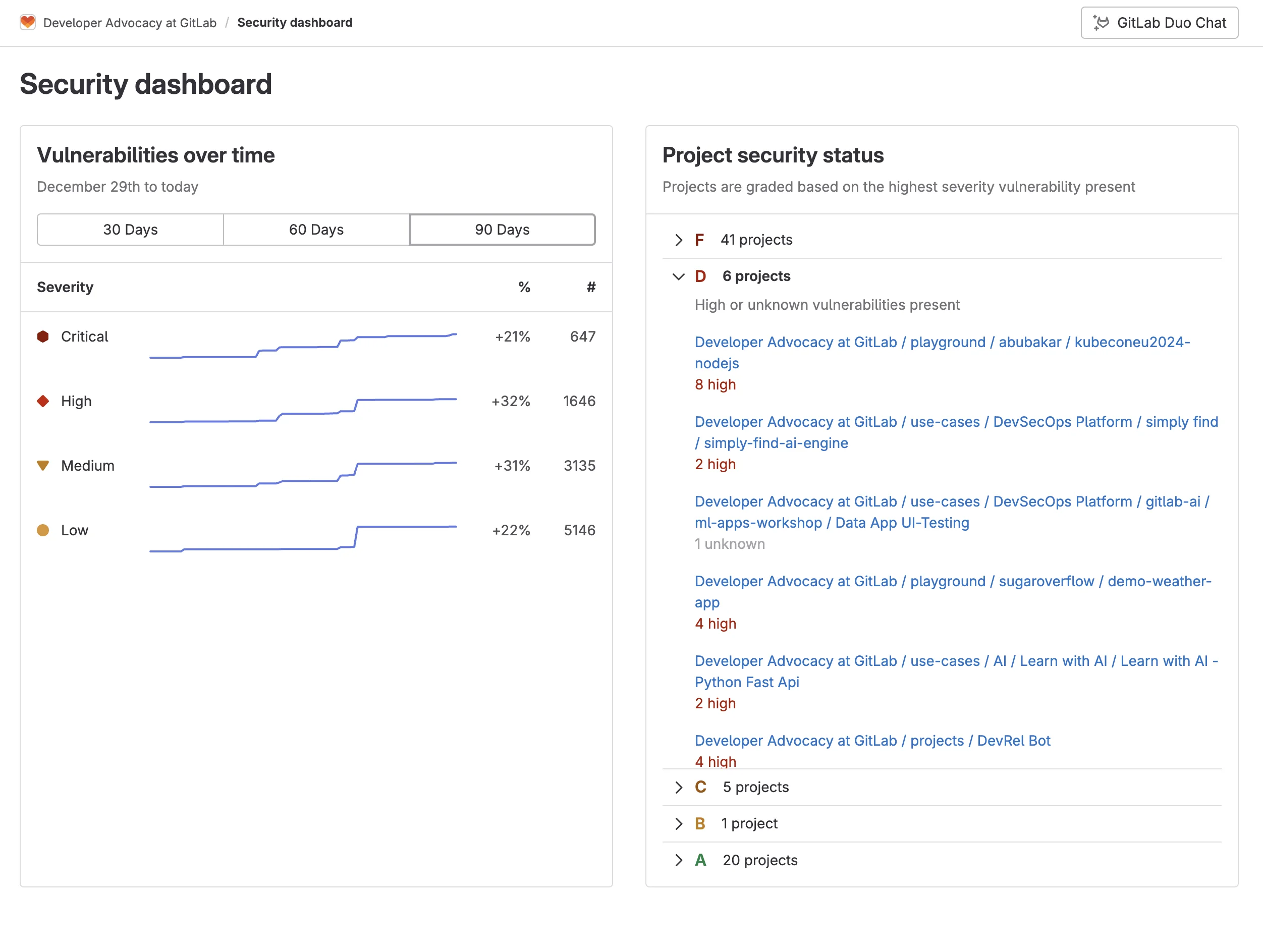Collapse the D grade 6 projects group
1263x952 pixels.
(678, 276)
